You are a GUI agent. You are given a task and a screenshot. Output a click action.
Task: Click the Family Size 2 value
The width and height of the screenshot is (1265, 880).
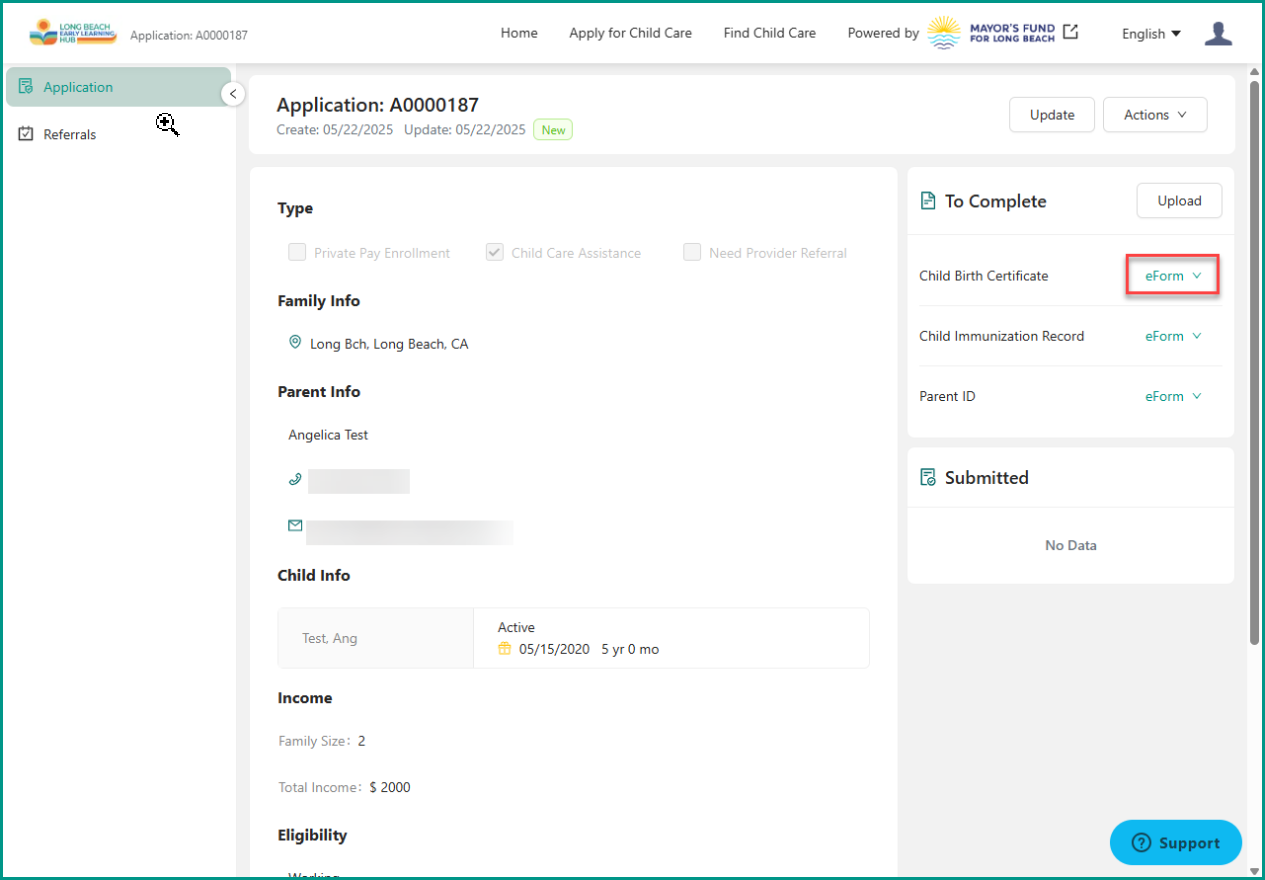[362, 741]
